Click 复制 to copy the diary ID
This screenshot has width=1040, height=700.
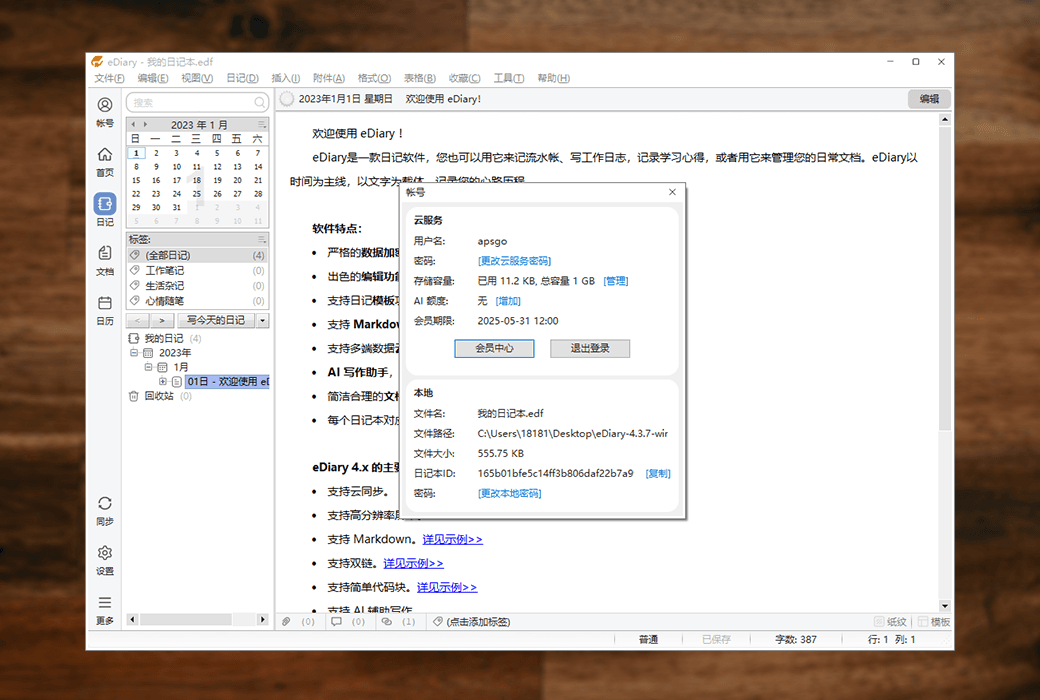coord(658,473)
